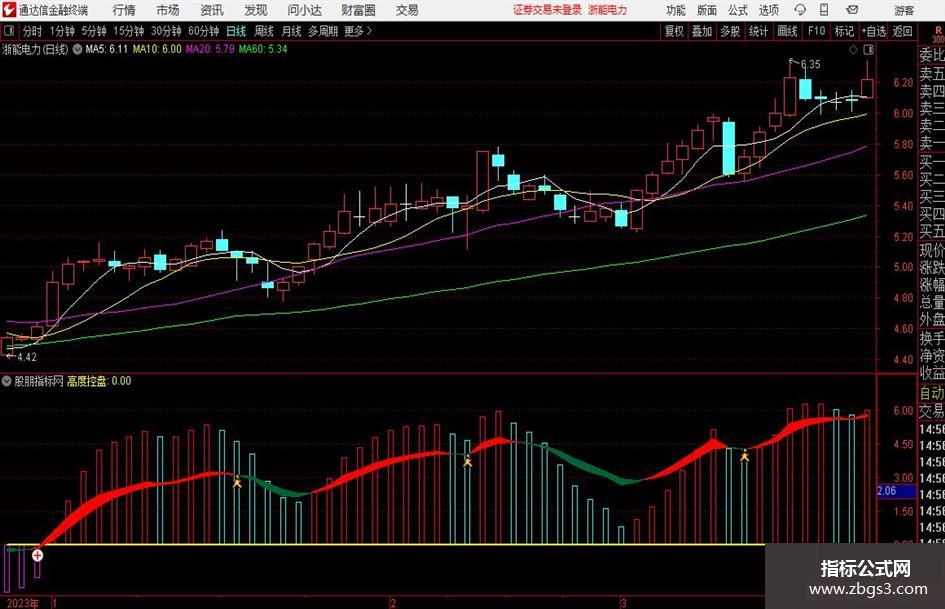Screen dimensions: 945x609
Task: Open the 功能 menu
Action: click(676, 10)
